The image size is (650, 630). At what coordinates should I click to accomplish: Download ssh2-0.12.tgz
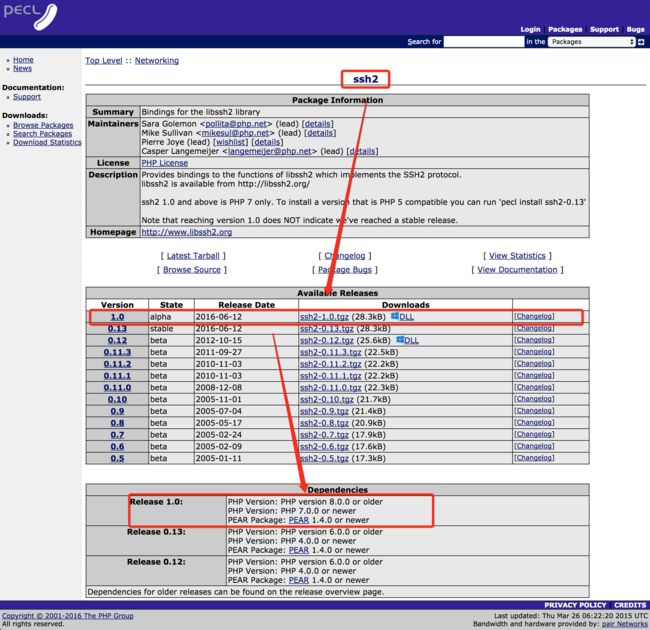(327, 340)
